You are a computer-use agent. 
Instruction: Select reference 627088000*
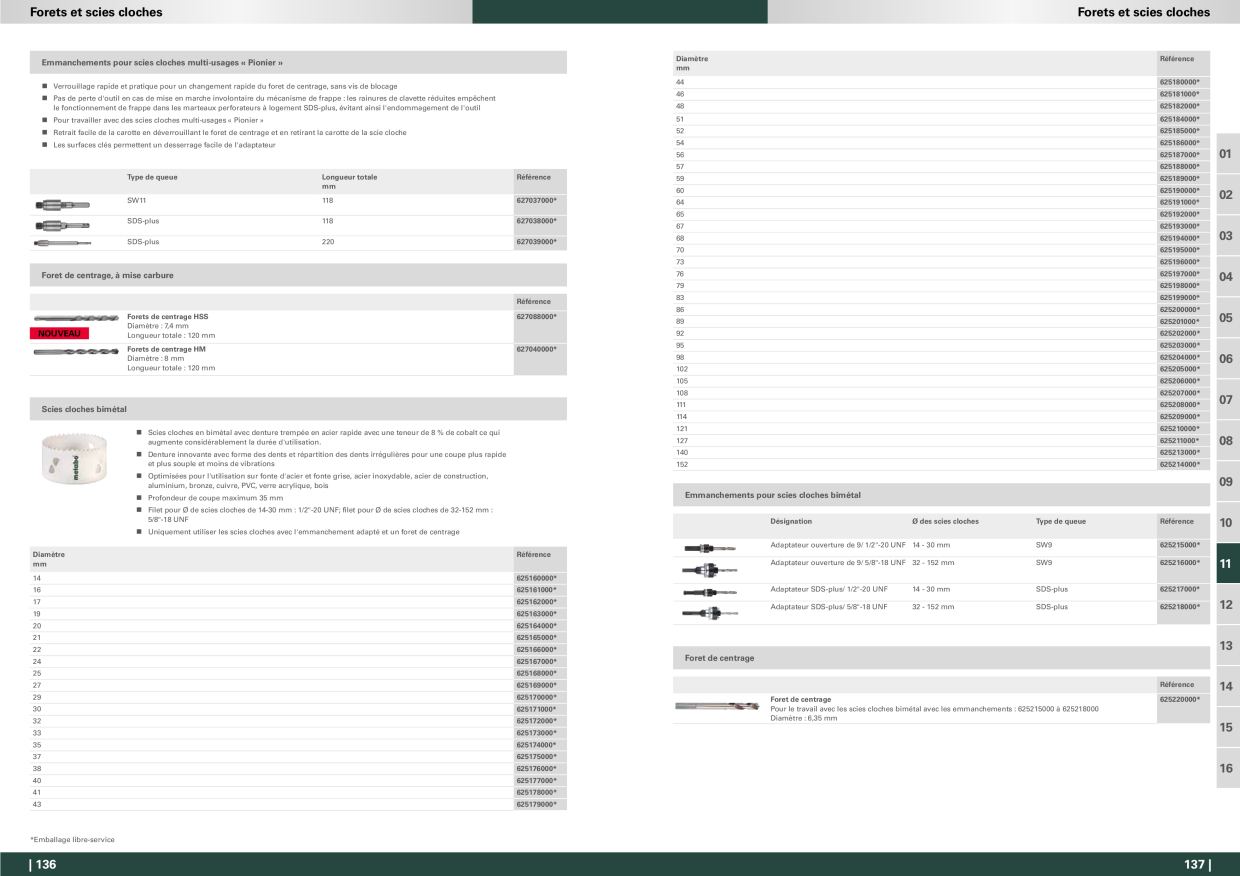pos(536,316)
